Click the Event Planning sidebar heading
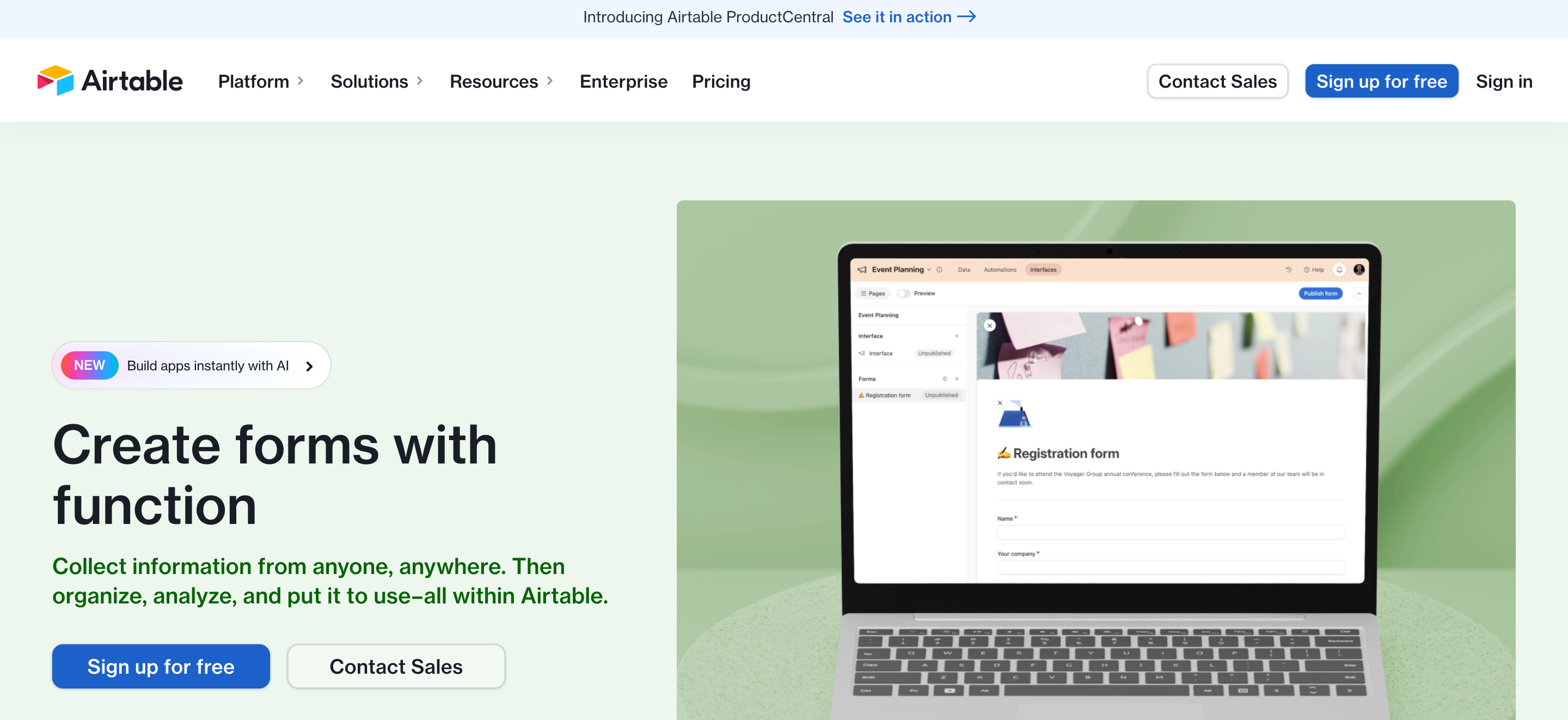 coord(878,315)
